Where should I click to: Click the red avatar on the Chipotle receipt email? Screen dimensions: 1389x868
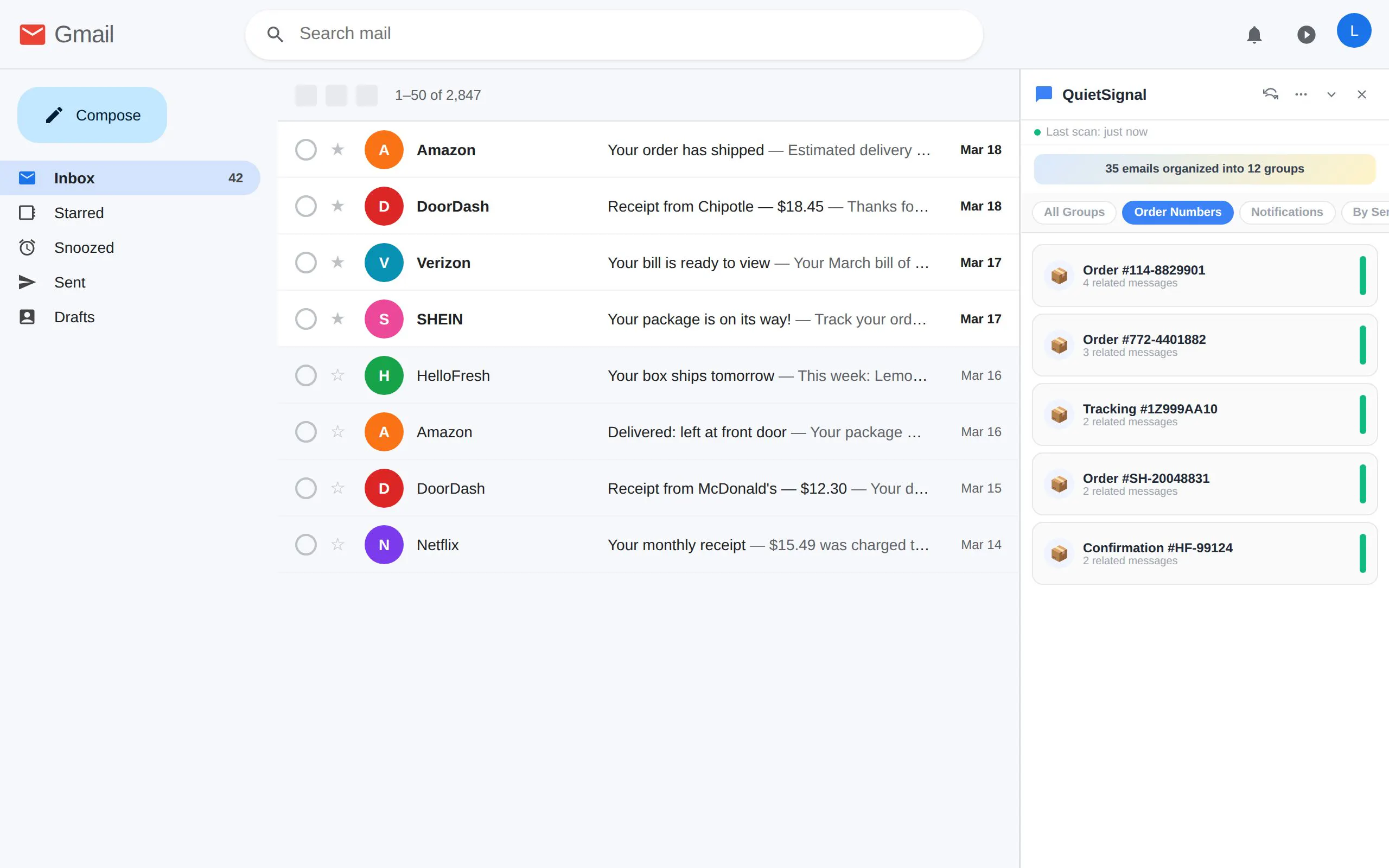pos(384,206)
